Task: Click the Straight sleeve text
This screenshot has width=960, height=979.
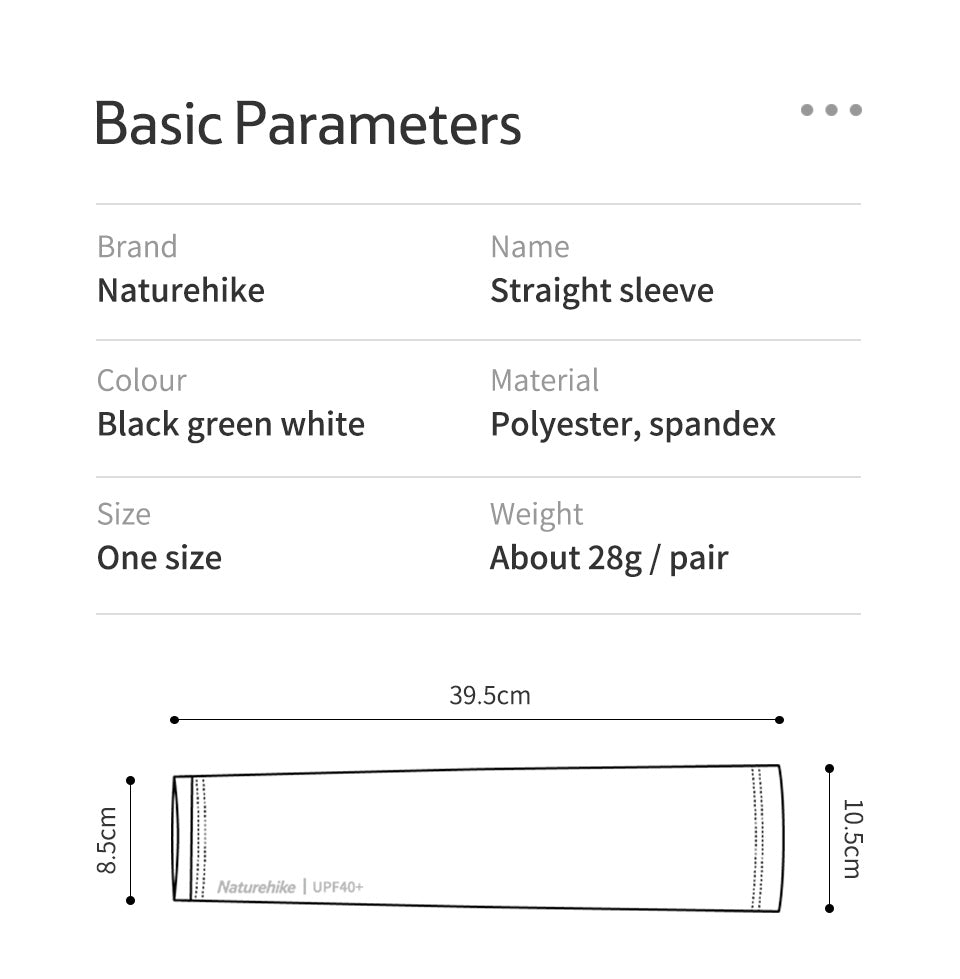Action: [x=602, y=292]
